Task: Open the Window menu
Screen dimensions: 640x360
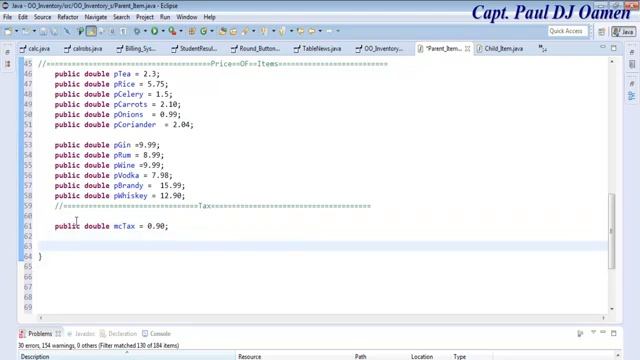Action: pyautogui.click(x=187, y=17)
